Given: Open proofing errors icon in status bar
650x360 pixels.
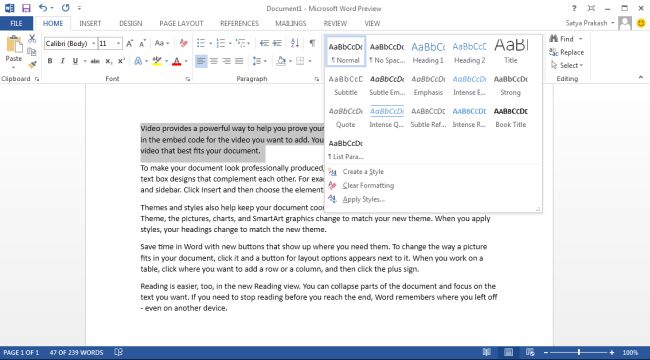Looking at the screenshot, I should click(119, 353).
